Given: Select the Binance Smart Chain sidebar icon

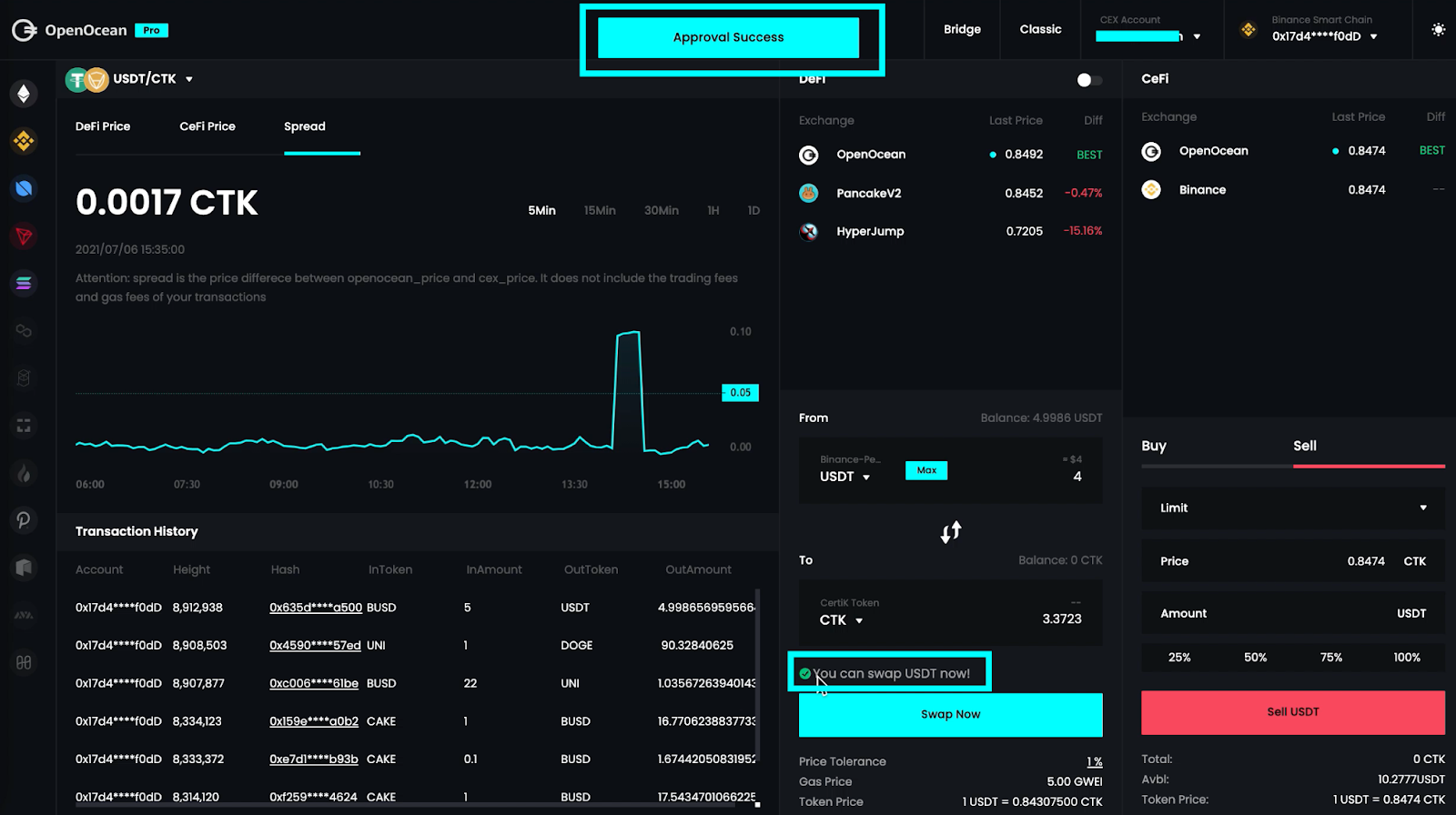Looking at the screenshot, I should click(x=24, y=141).
